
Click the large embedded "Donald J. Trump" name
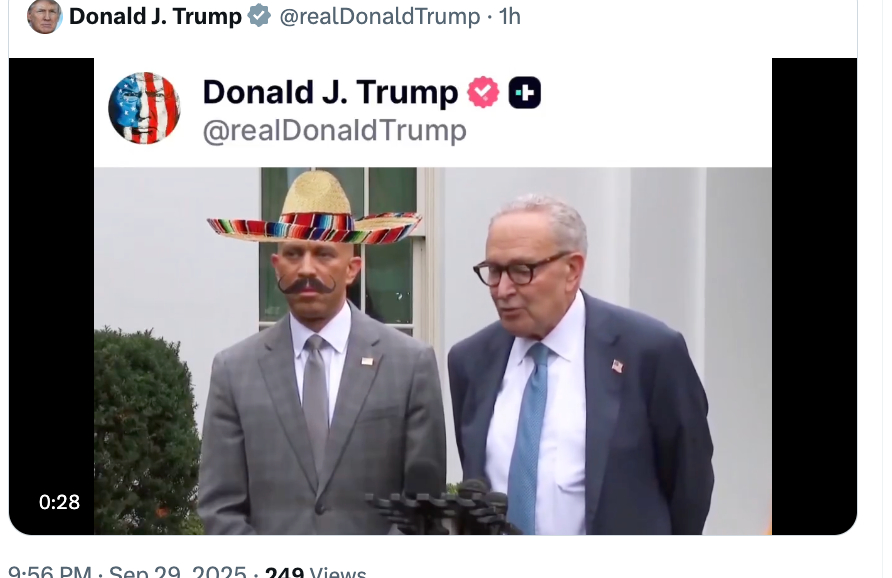point(330,93)
